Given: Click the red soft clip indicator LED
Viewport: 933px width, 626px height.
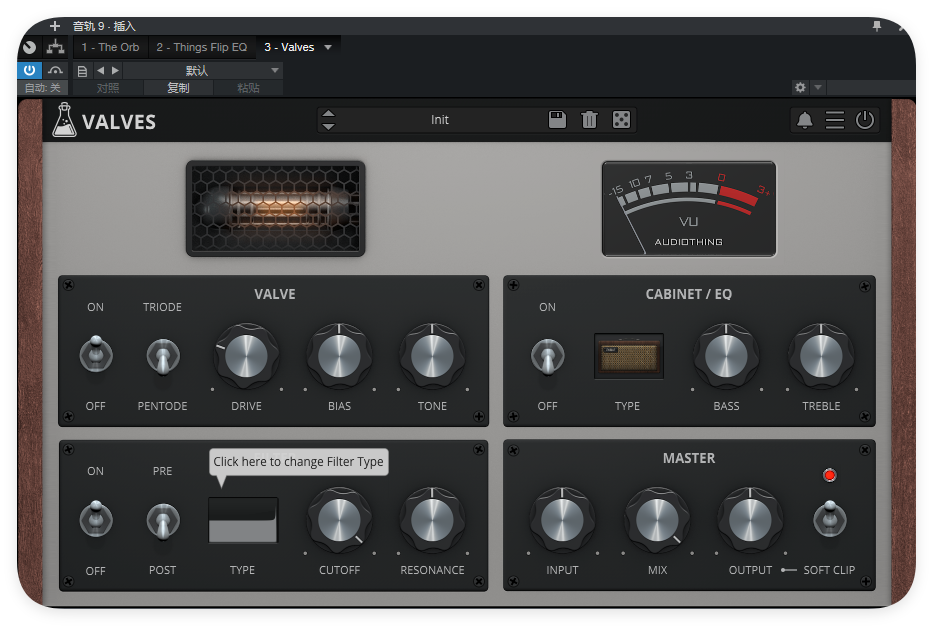Looking at the screenshot, I should 829,475.
